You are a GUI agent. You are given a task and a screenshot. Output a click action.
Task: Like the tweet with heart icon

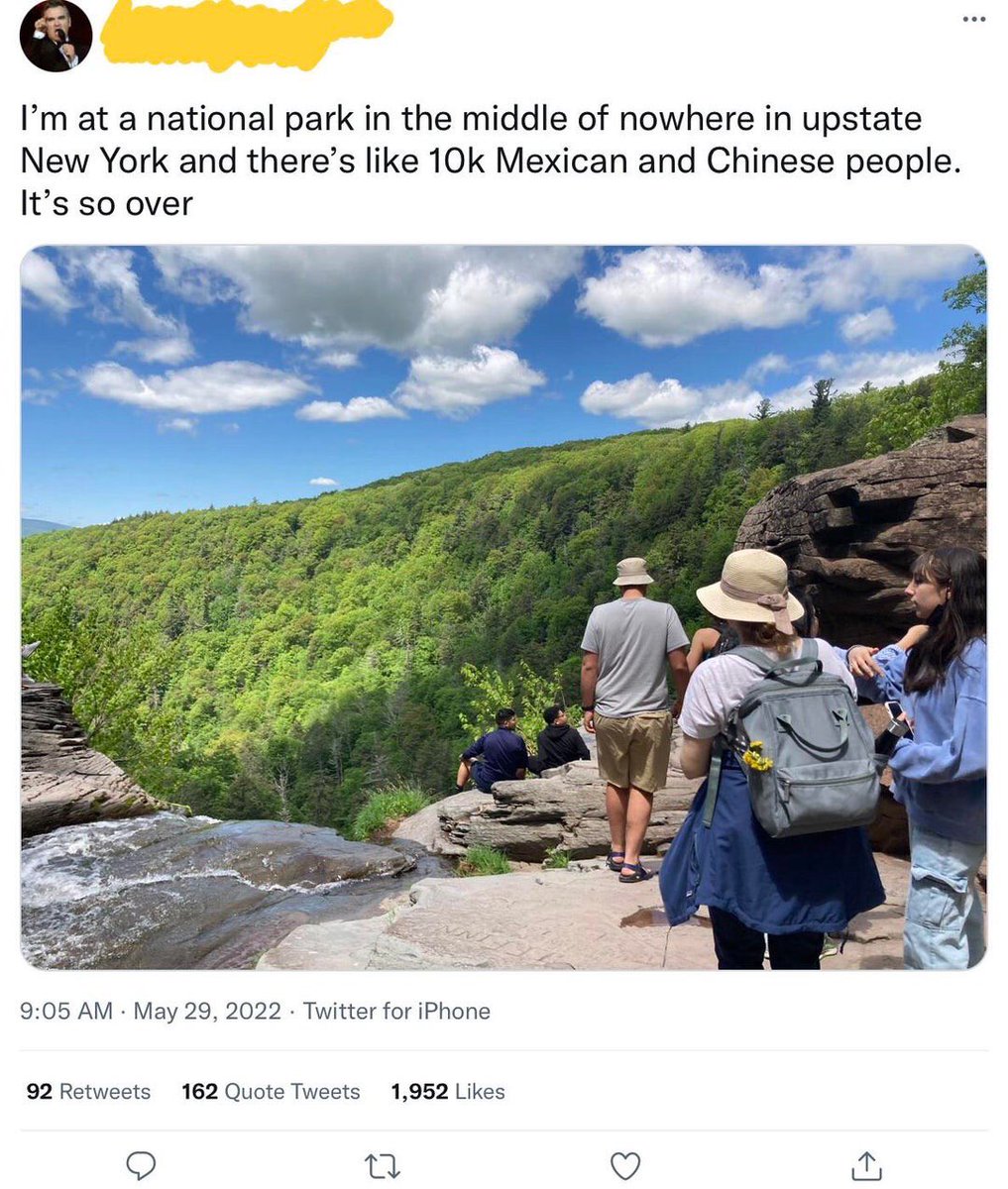click(624, 1166)
